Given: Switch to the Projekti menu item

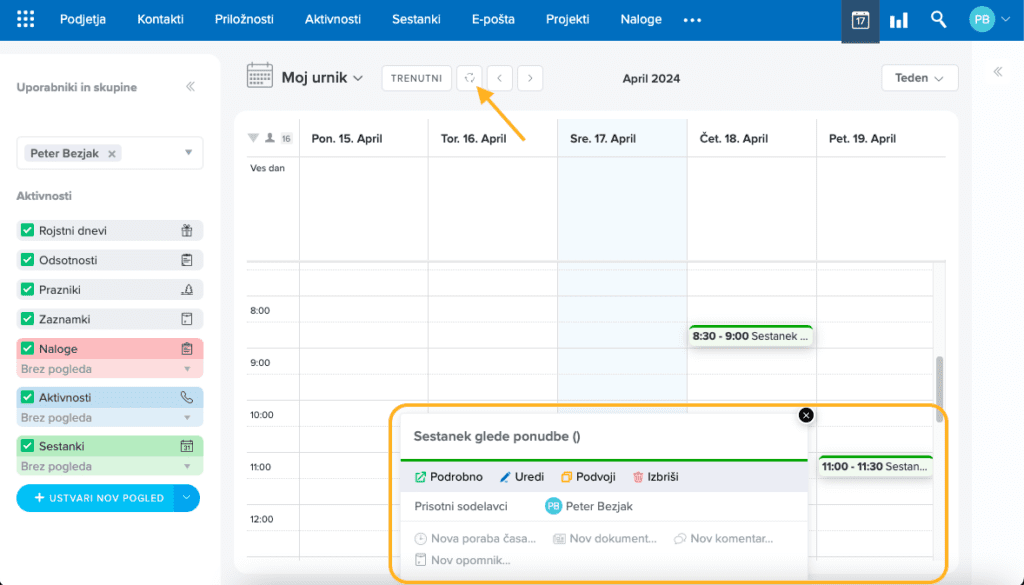Looking at the screenshot, I should 567,19.
